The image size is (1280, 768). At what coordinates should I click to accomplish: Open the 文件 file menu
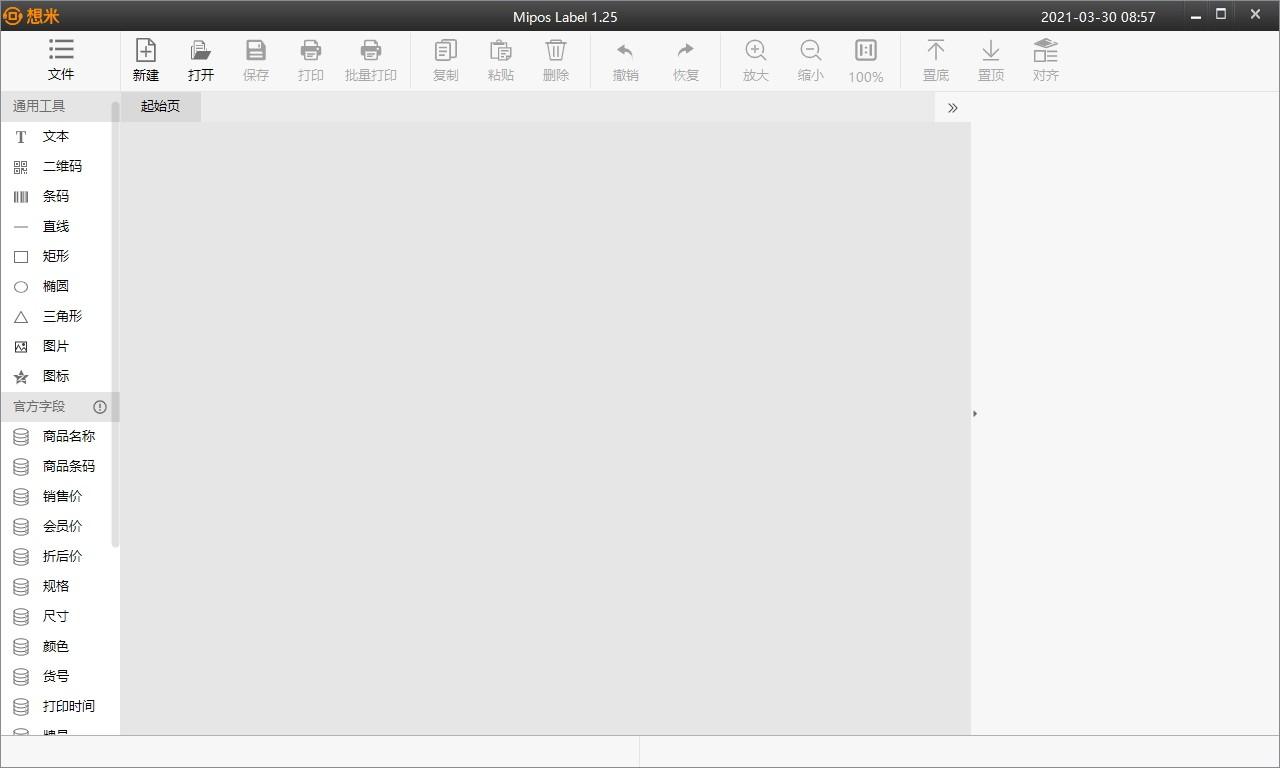point(61,60)
